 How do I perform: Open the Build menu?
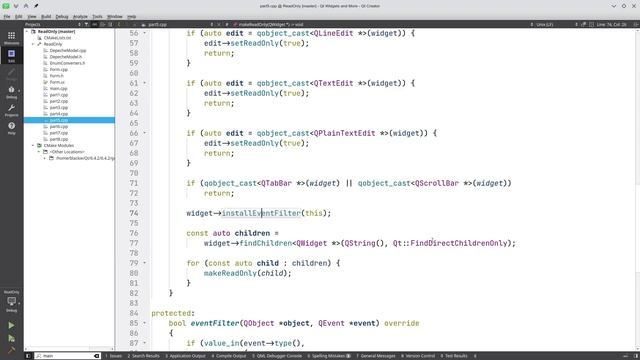point(46,17)
